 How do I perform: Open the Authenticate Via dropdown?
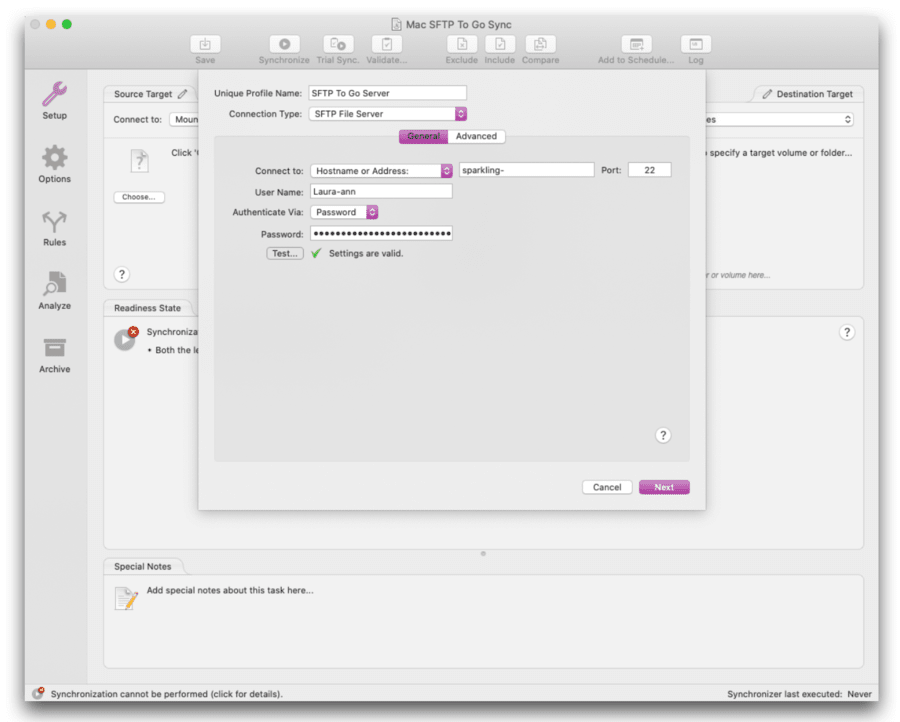click(x=343, y=212)
